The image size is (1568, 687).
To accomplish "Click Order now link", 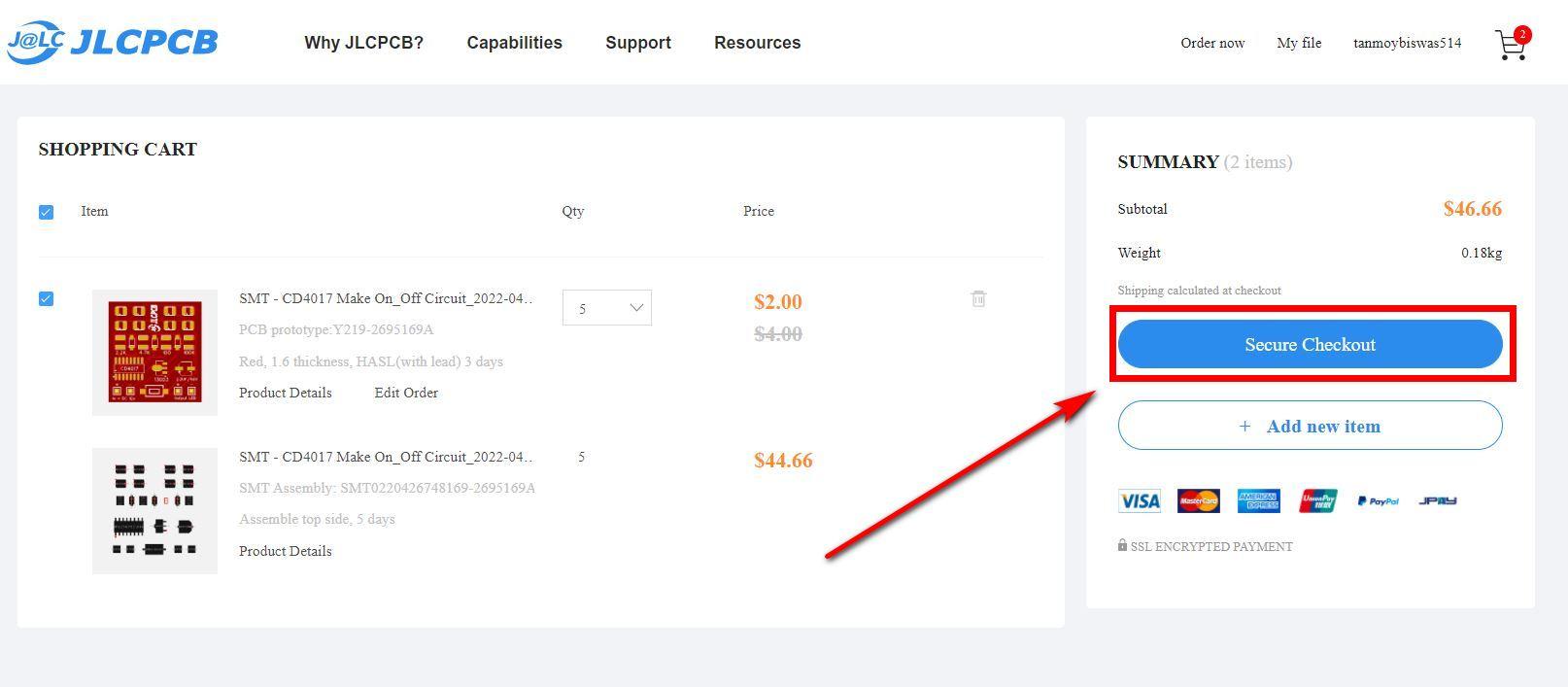I will point(1212,43).
